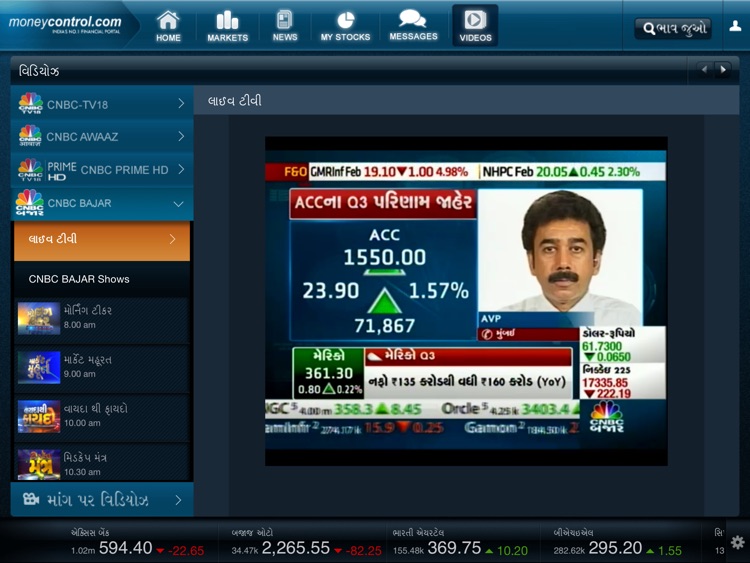
Task: Open the બીએચઇએલ 295.20 ticker quote
Action: tap(618, 543)
